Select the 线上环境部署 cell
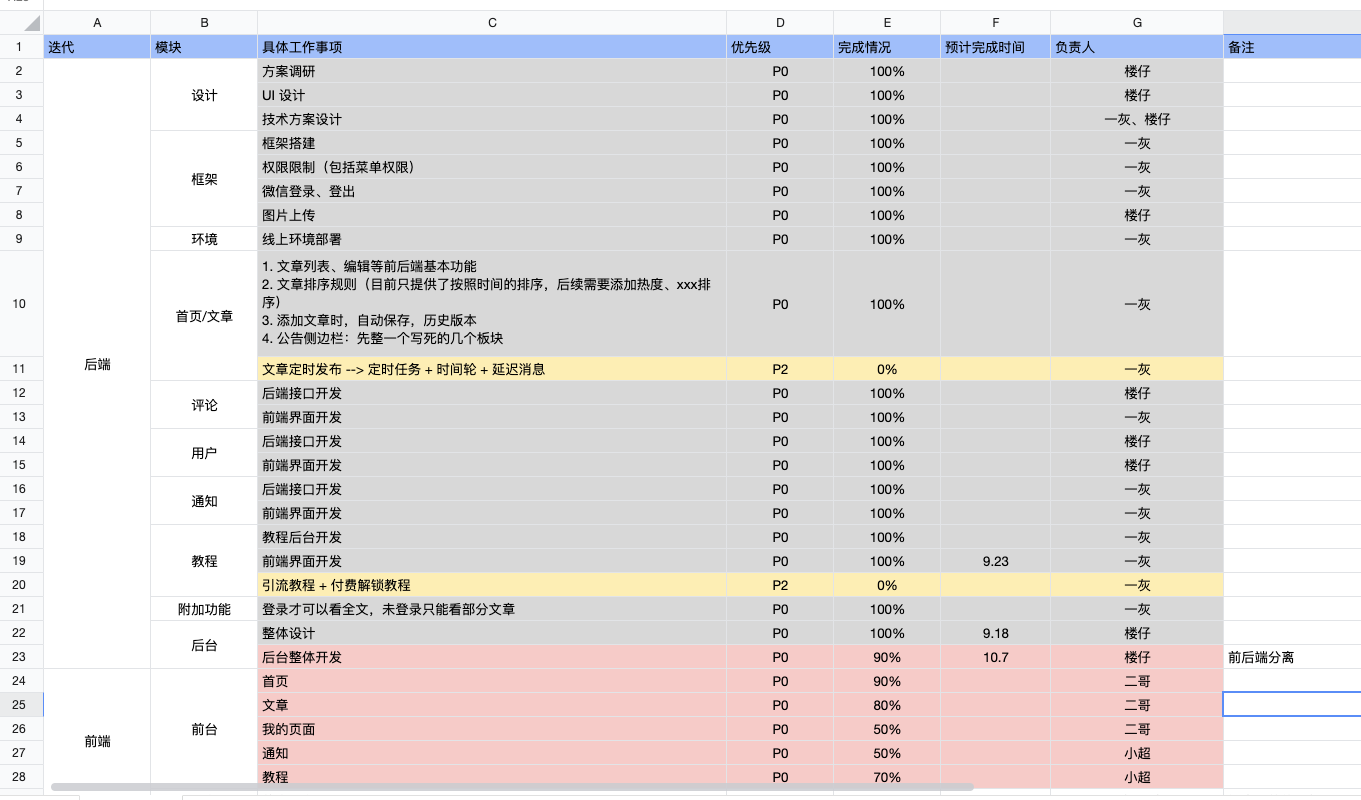This screenshot has height=800, width=1361. 492,239
